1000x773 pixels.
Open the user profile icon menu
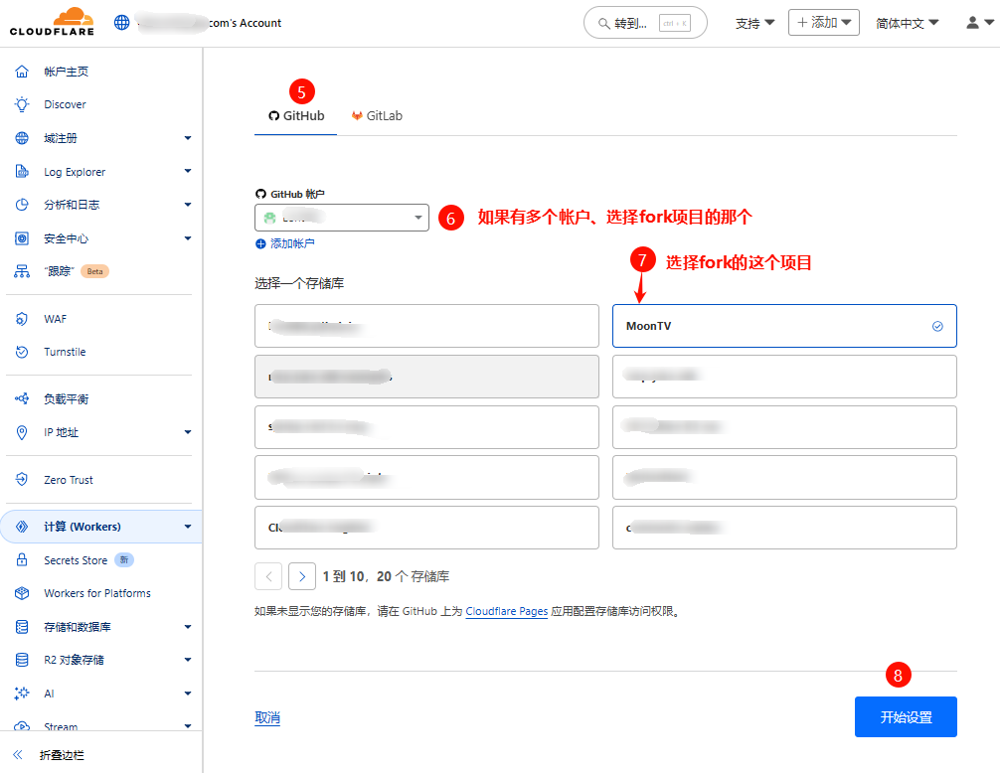pyautogui.click(x=979, y=23)
